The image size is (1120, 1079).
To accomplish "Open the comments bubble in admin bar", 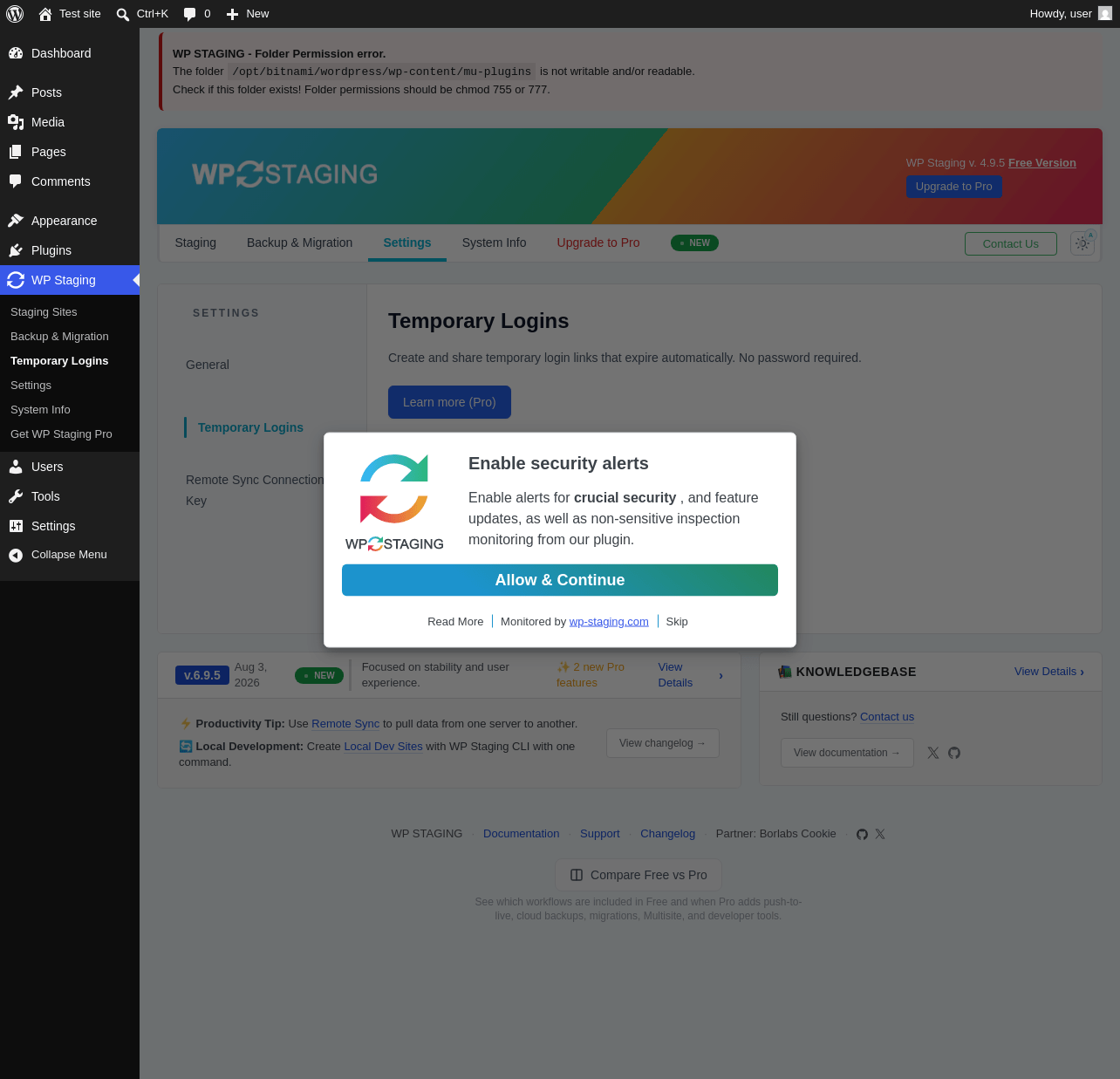I will pos(189,14).
